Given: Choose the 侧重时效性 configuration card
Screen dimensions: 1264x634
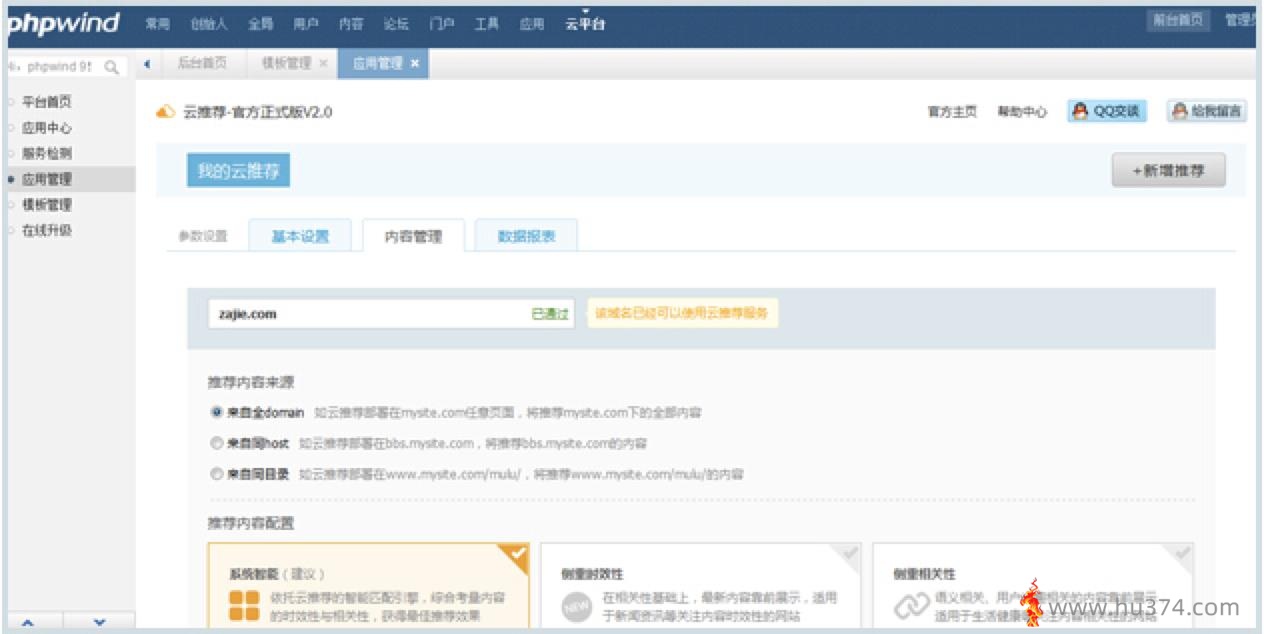Looking at the screenshot, I should (701, 588).
